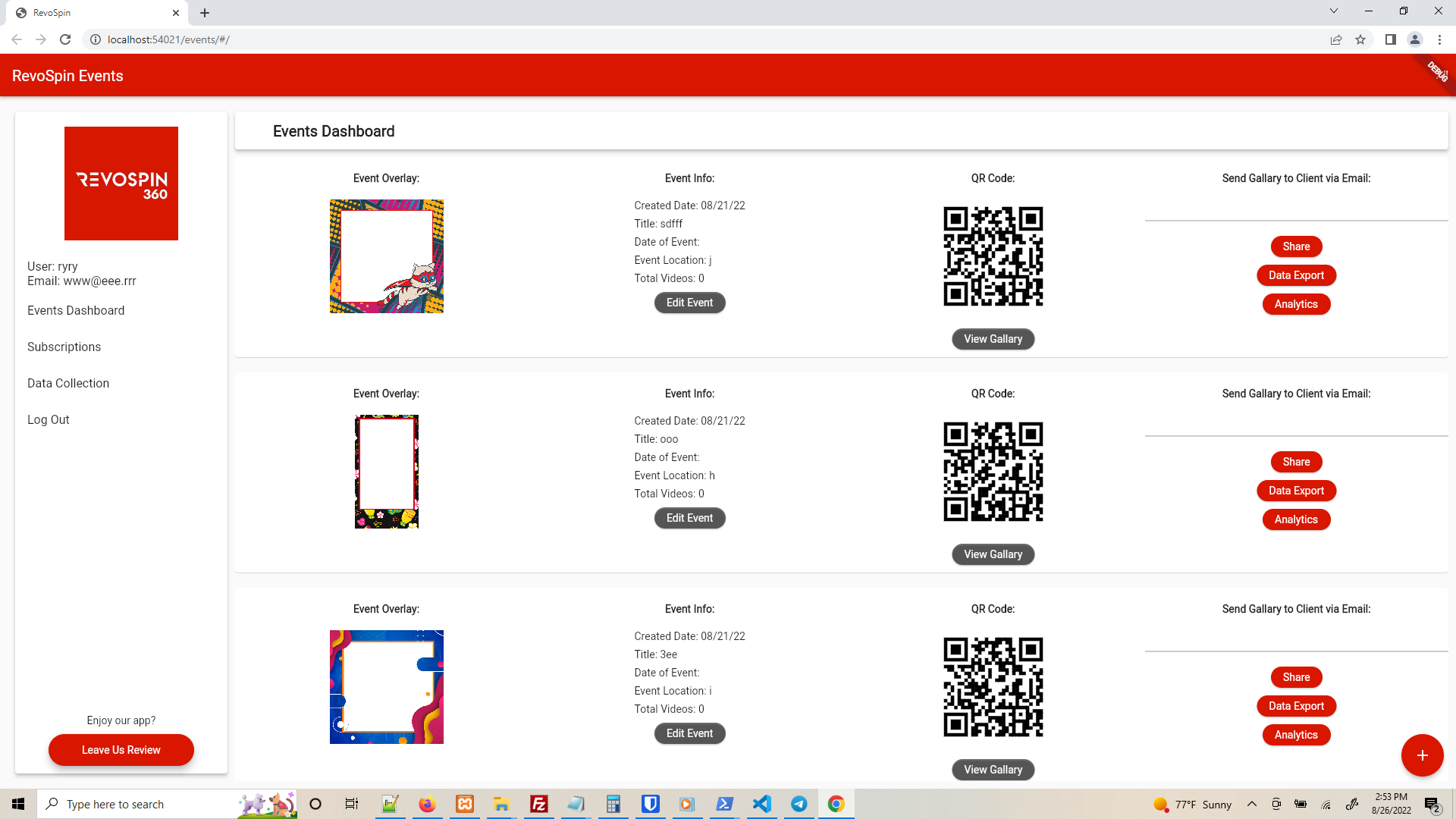Open the Chrome three-dot menu
Screen dimensions: 1456x819
point(1439,39)
